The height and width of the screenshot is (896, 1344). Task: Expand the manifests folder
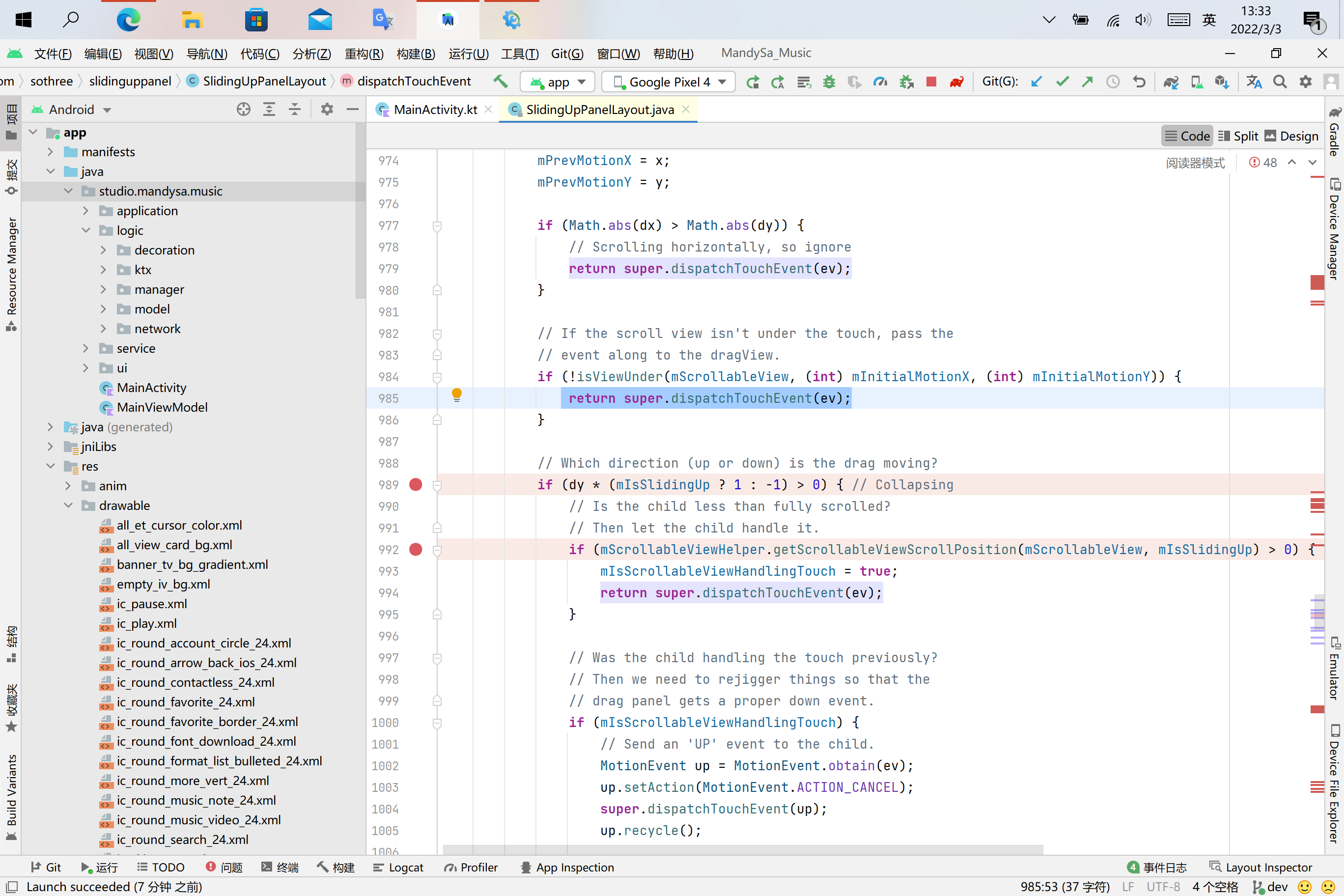click(x=50, y=152)
